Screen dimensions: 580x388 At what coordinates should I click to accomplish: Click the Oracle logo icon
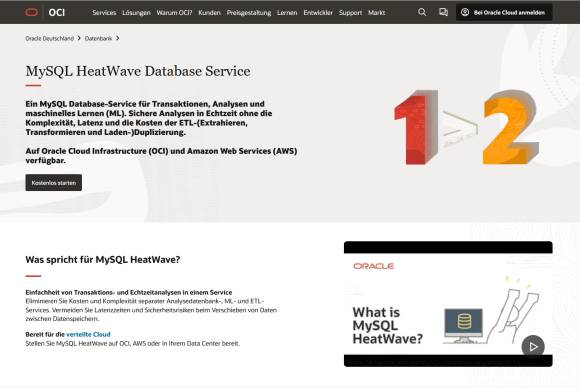coord(31,12)
